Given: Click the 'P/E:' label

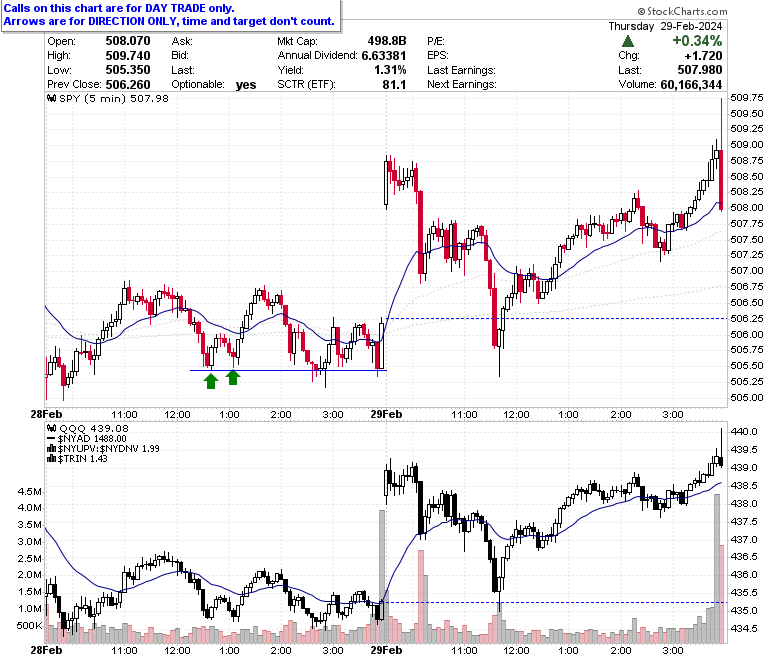Looking at the screenshot, I should (x=436, y=41).
